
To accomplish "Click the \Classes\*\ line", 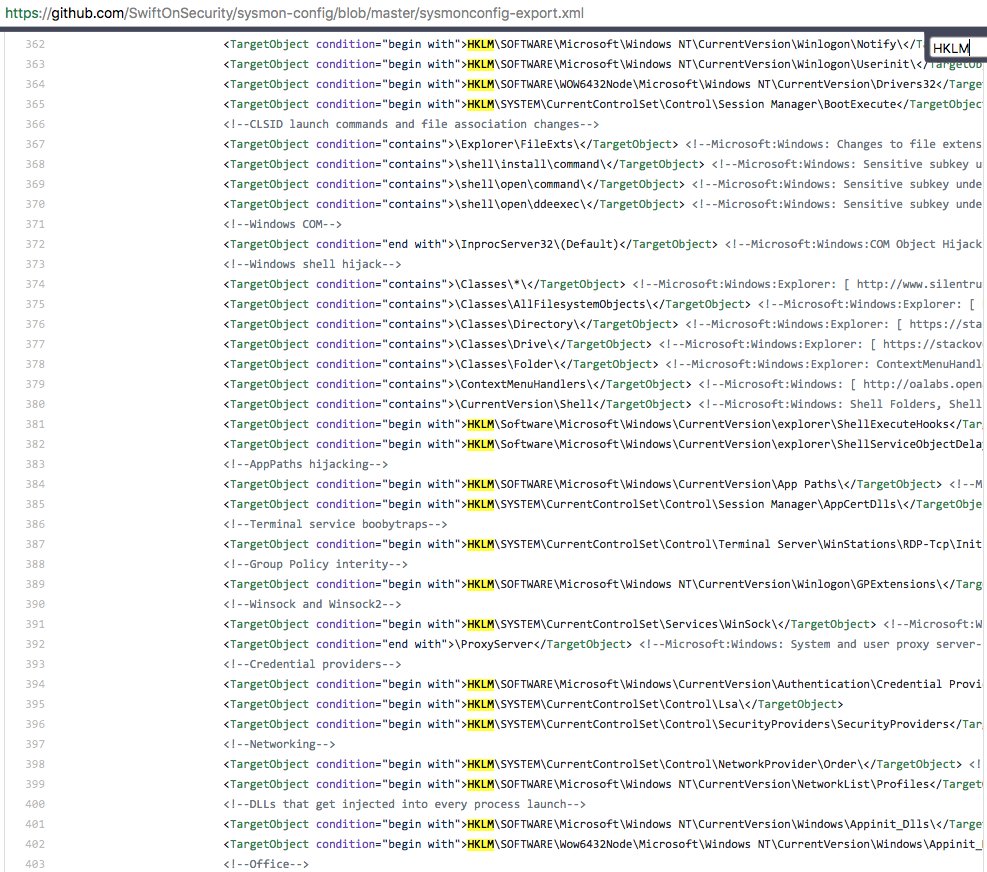I will 603,284.
